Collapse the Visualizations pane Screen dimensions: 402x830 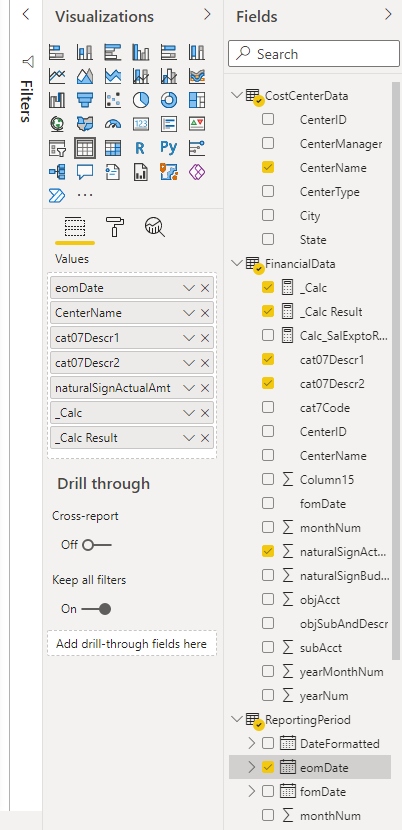point(207,14)
